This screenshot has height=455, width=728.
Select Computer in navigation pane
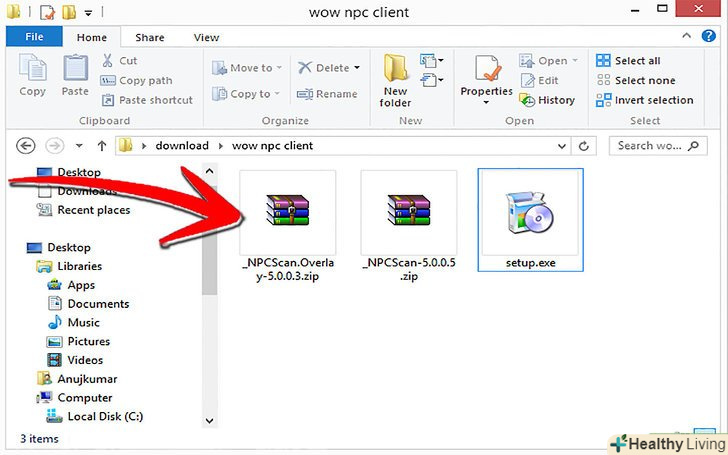[74, 397]
